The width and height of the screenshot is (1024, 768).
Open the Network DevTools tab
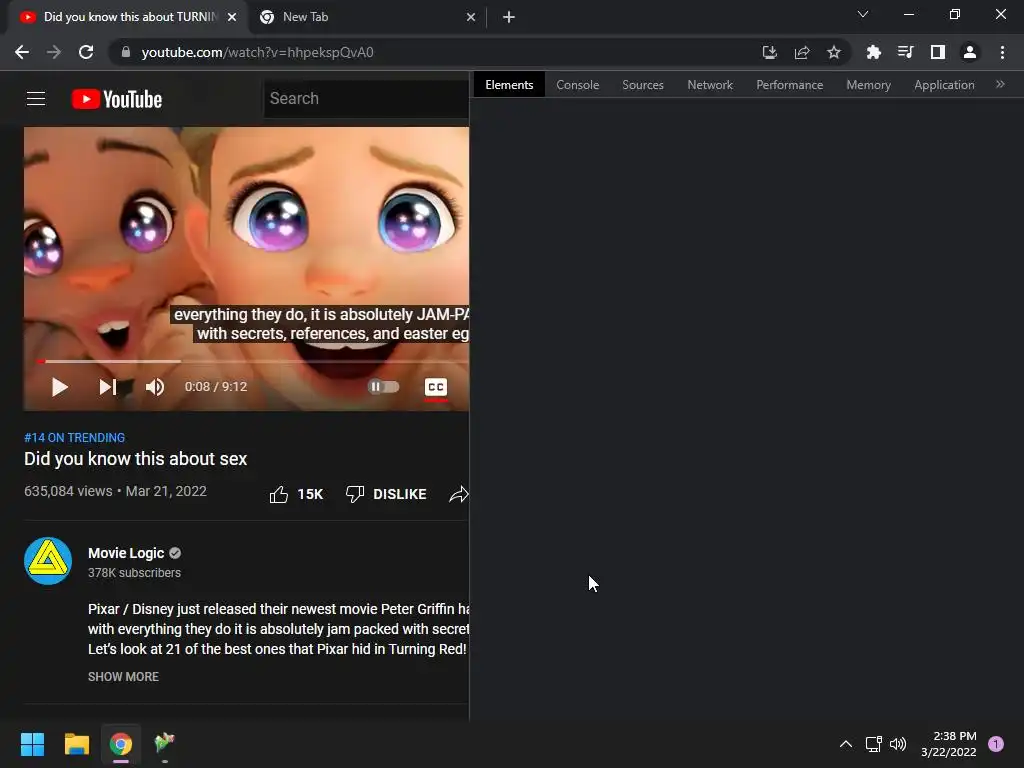710,85
